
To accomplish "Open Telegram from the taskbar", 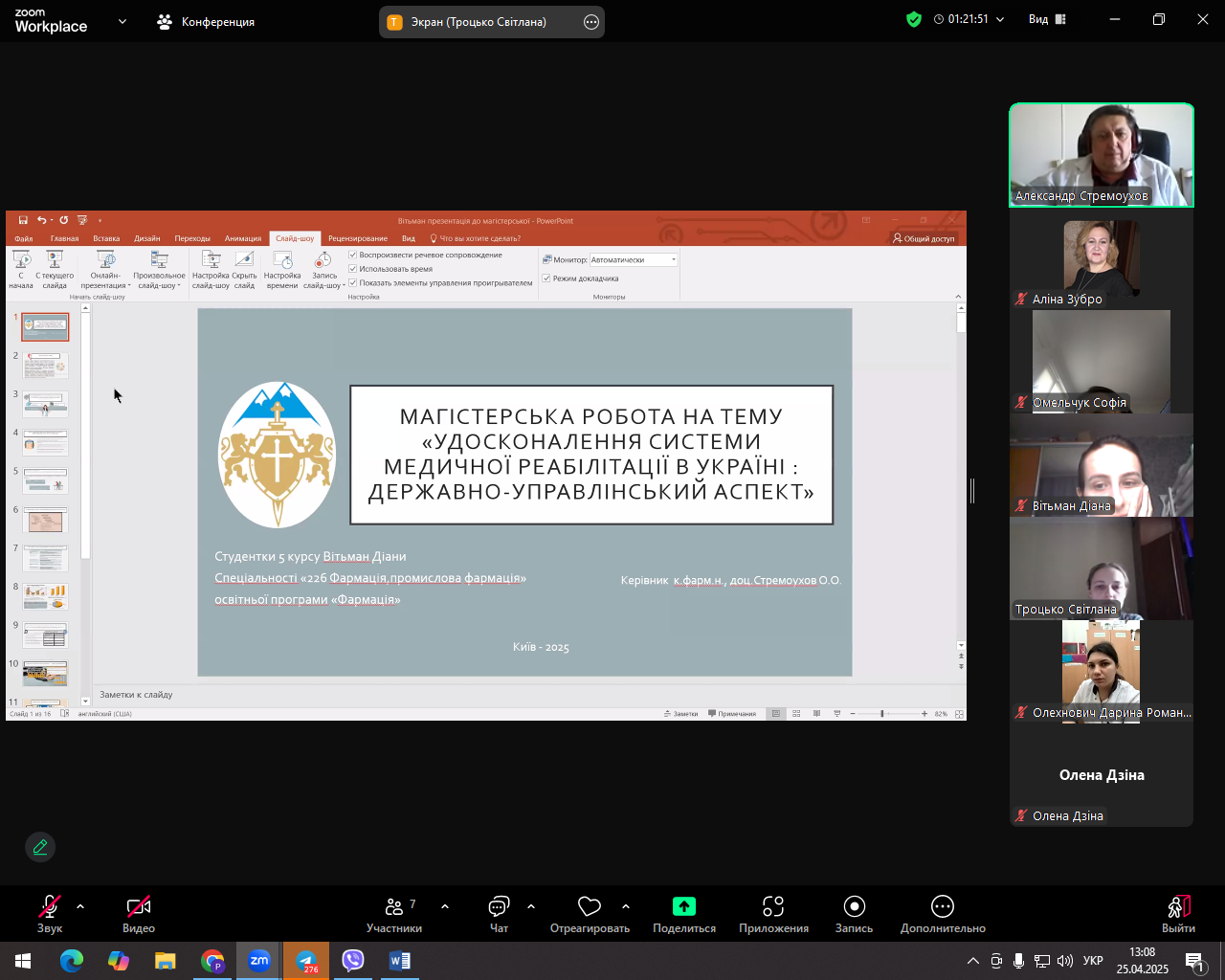I will (x=306, y=961).
